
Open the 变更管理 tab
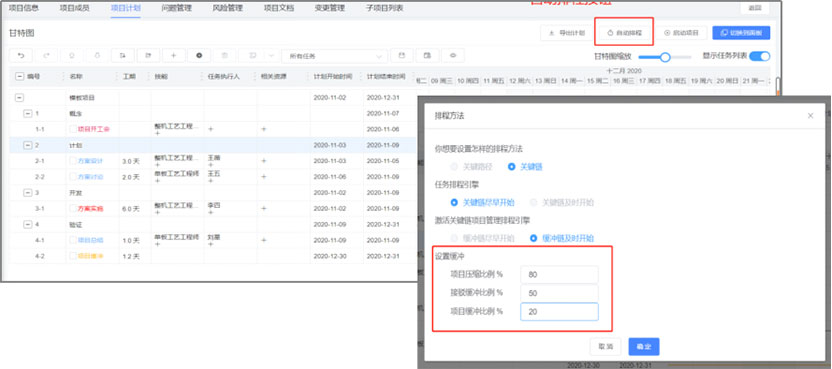tap(330, 8)
